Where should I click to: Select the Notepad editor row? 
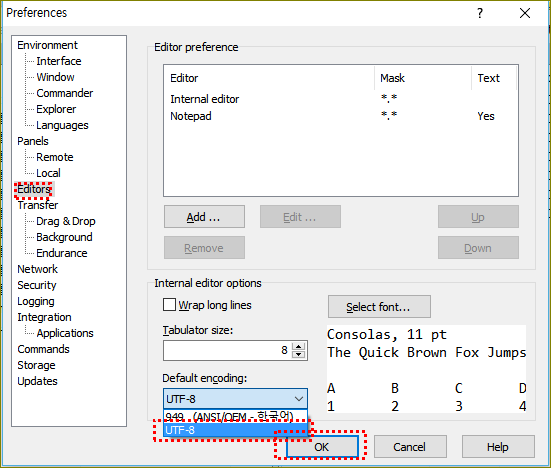coord(340,116)
